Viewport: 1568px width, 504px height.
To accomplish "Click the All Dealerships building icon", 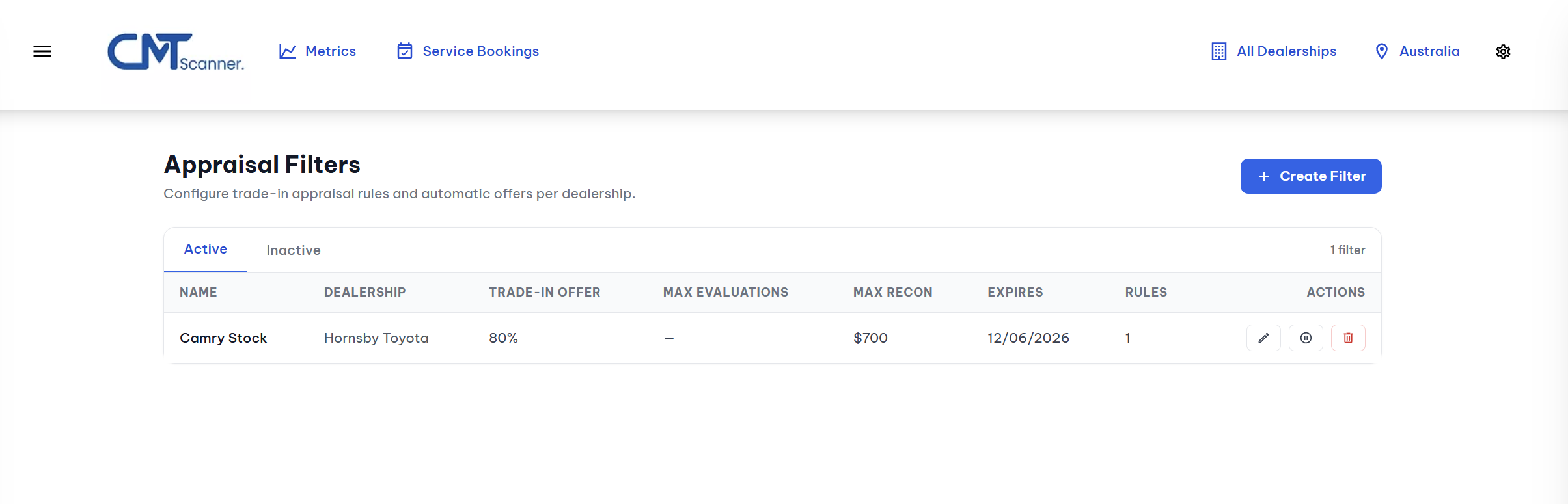I will tap(1219, 51).
